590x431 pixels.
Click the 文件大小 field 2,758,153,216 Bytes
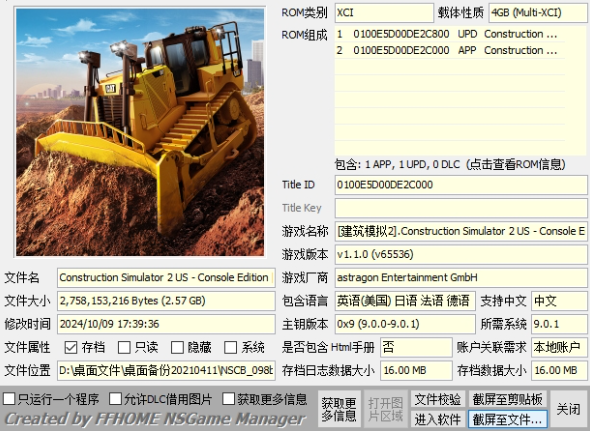166,301
